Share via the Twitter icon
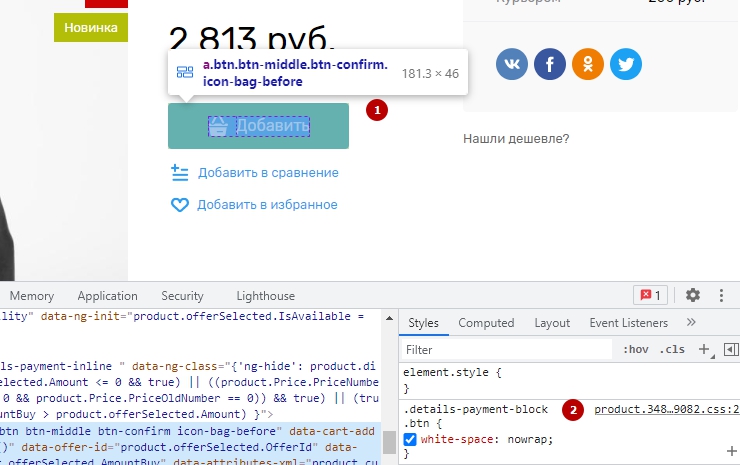The height and width of the screenshot is (465, 740). click(626, 65)
